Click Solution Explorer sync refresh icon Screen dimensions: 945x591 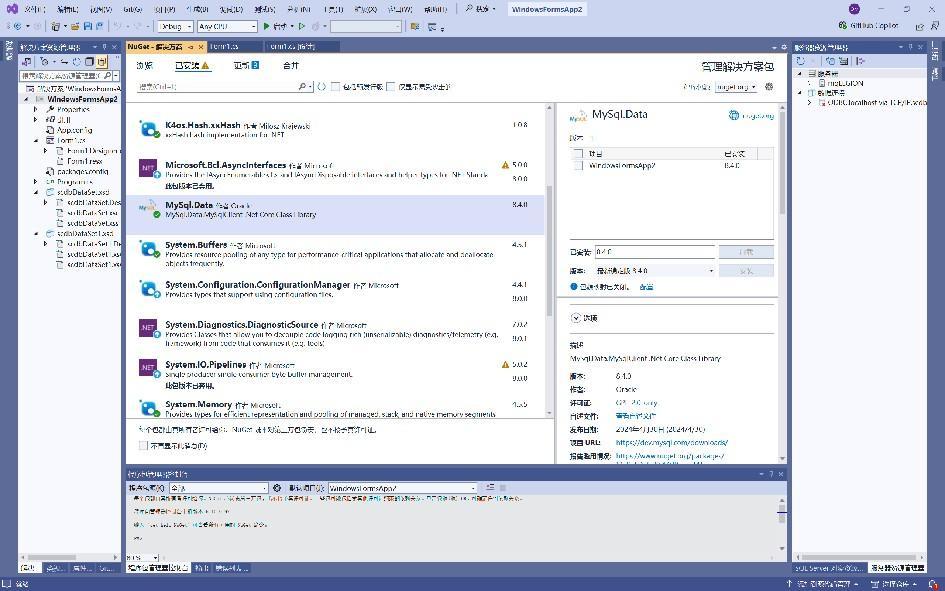click(77, 61)
